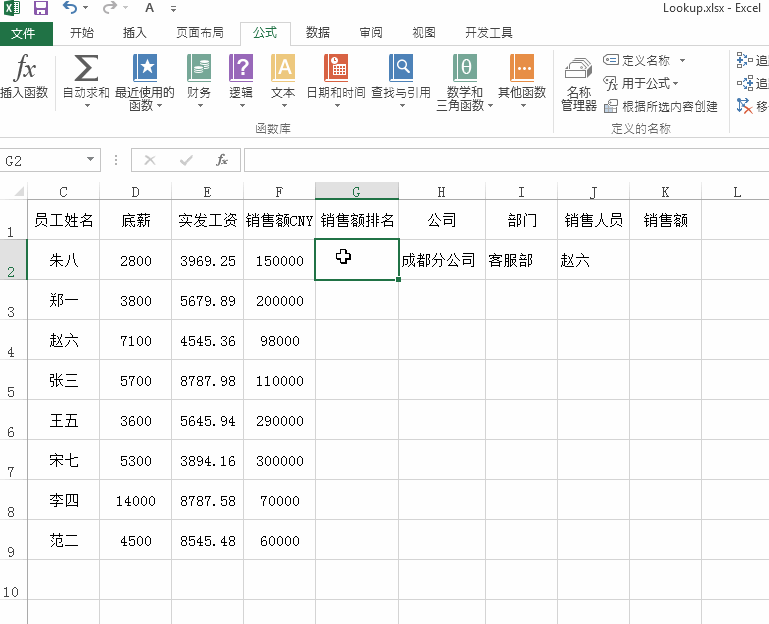Select row 5 header
Screen dimensions: 769x624
pos(13,379)
